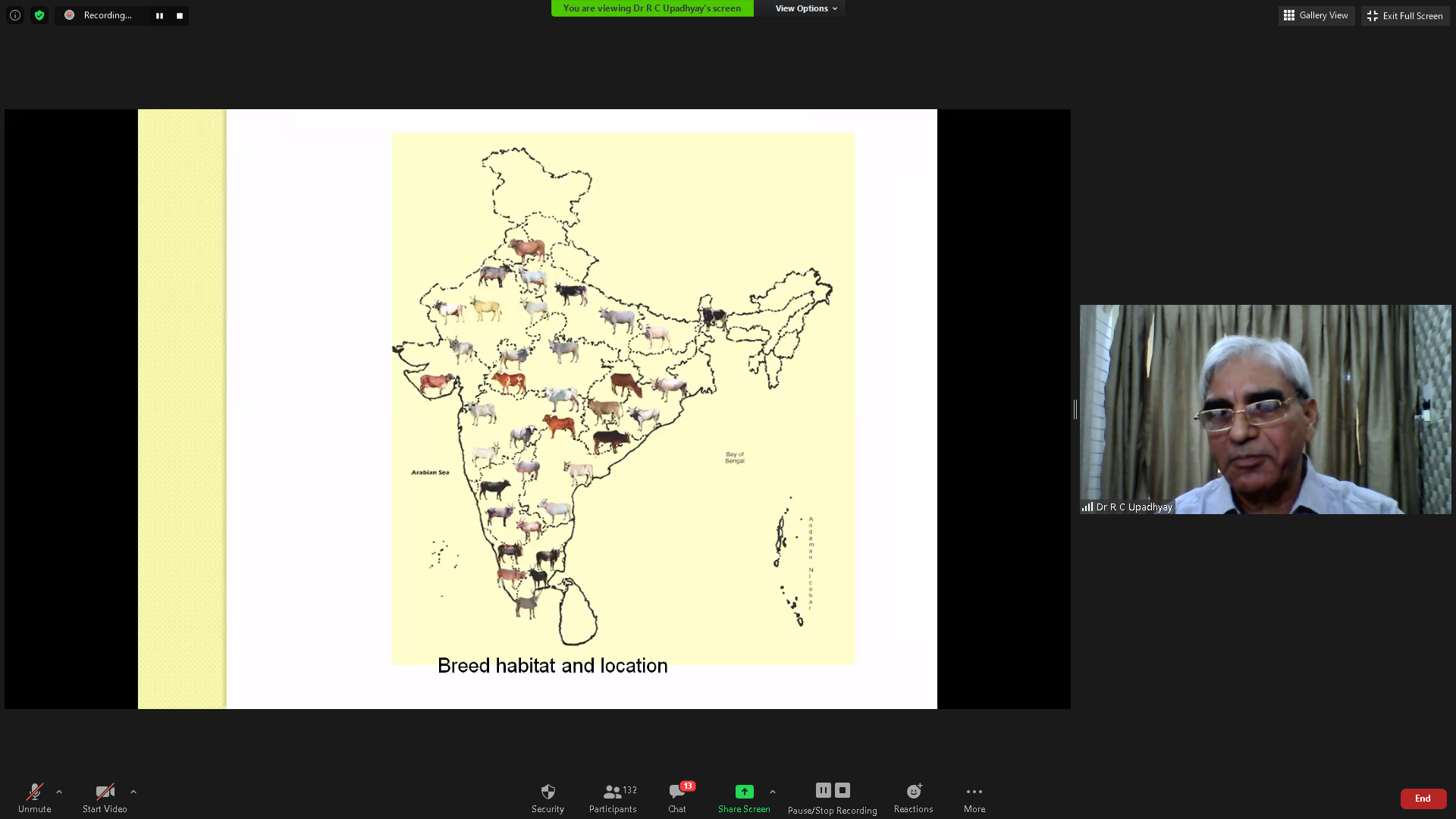This screenshot has height=819, width=1456.
Task: Click Dr R C Upadhyay's video thumbnail
Action: [1265, 409]
